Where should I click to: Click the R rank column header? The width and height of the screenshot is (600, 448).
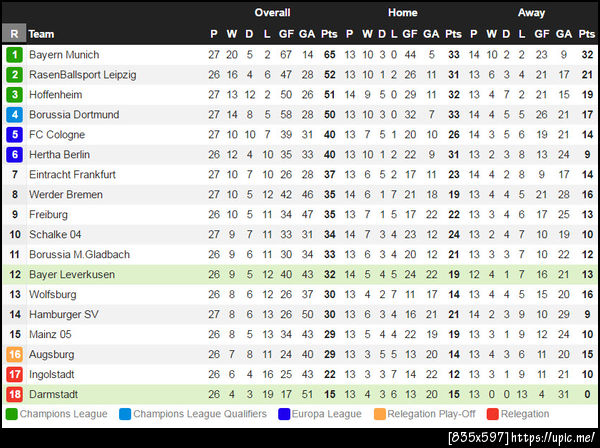pyautogui.click(x=14, y=34)
